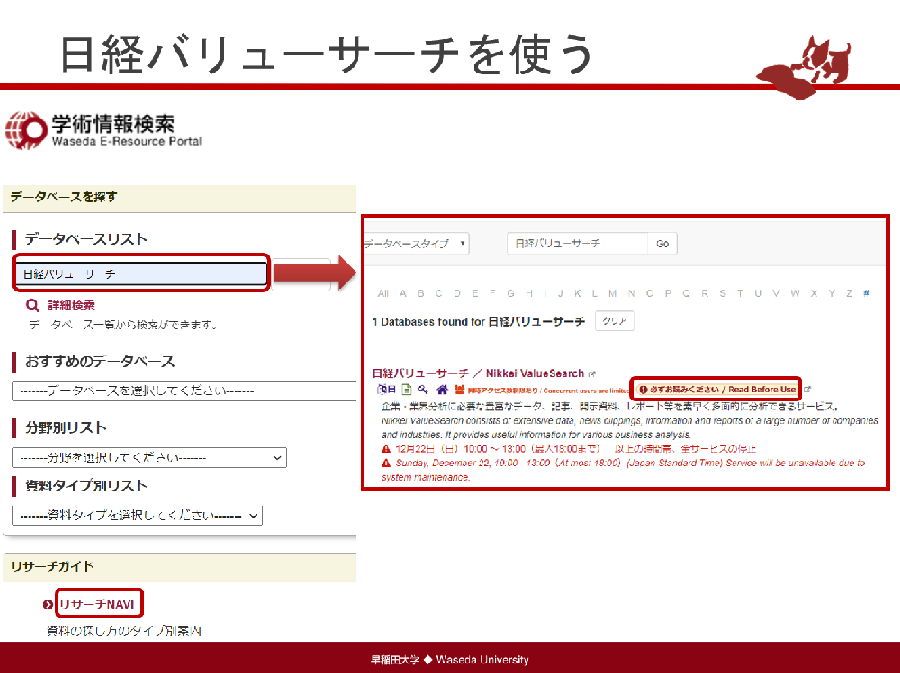
Task: Open the green document icon in the result row
Action: click(x=406, y=390)
